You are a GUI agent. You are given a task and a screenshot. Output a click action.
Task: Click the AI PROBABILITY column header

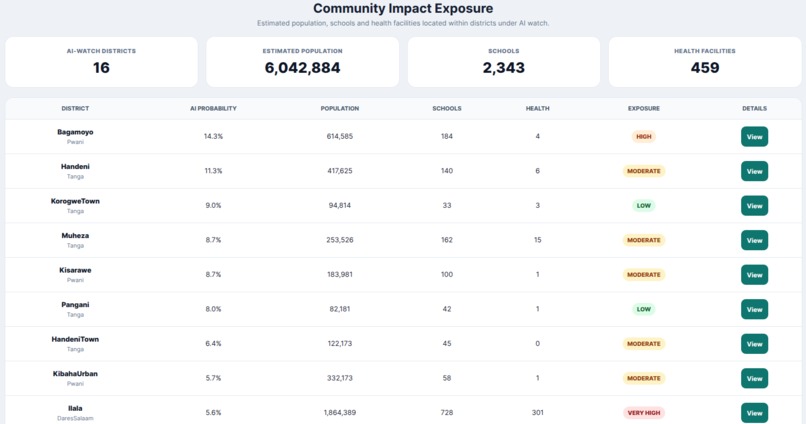tap(213, 108)
